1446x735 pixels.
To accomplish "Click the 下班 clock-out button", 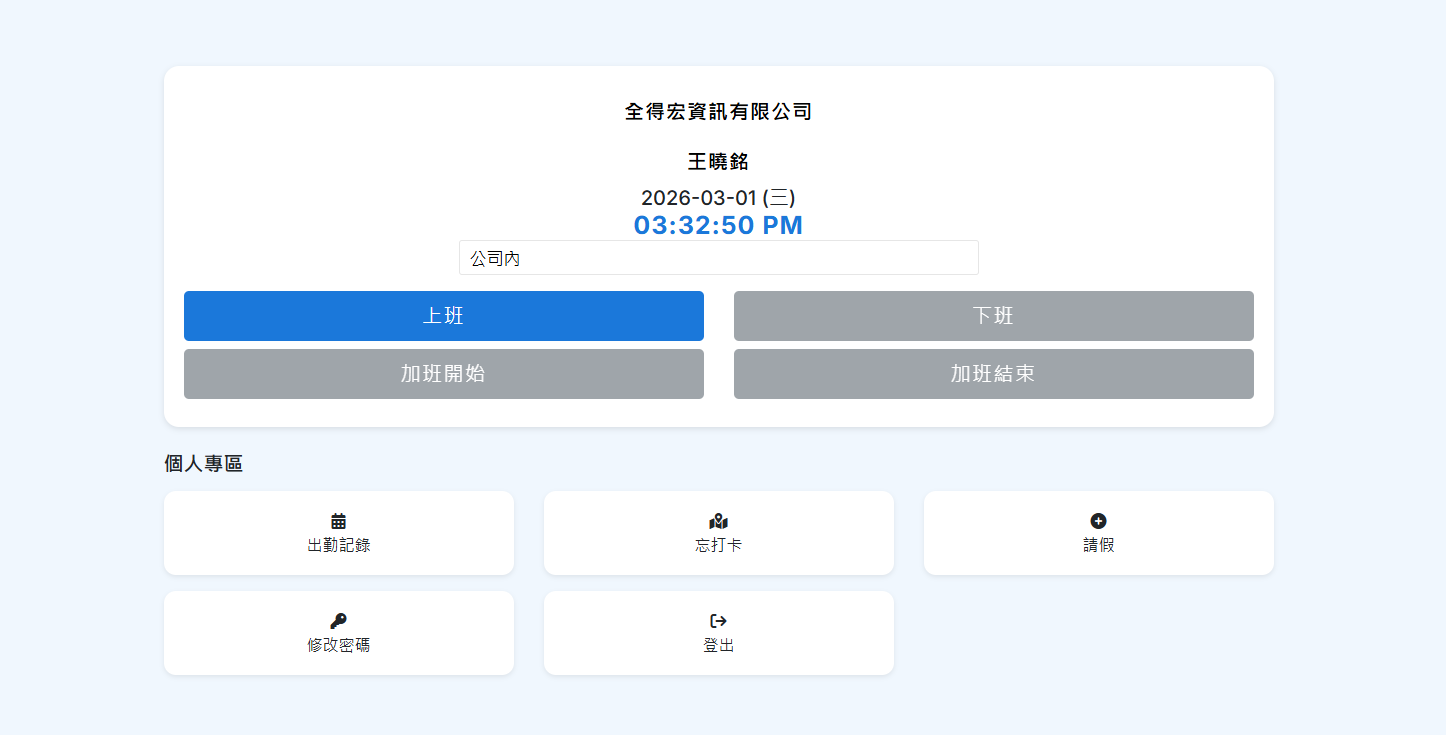I will click(x=993, y=316).
